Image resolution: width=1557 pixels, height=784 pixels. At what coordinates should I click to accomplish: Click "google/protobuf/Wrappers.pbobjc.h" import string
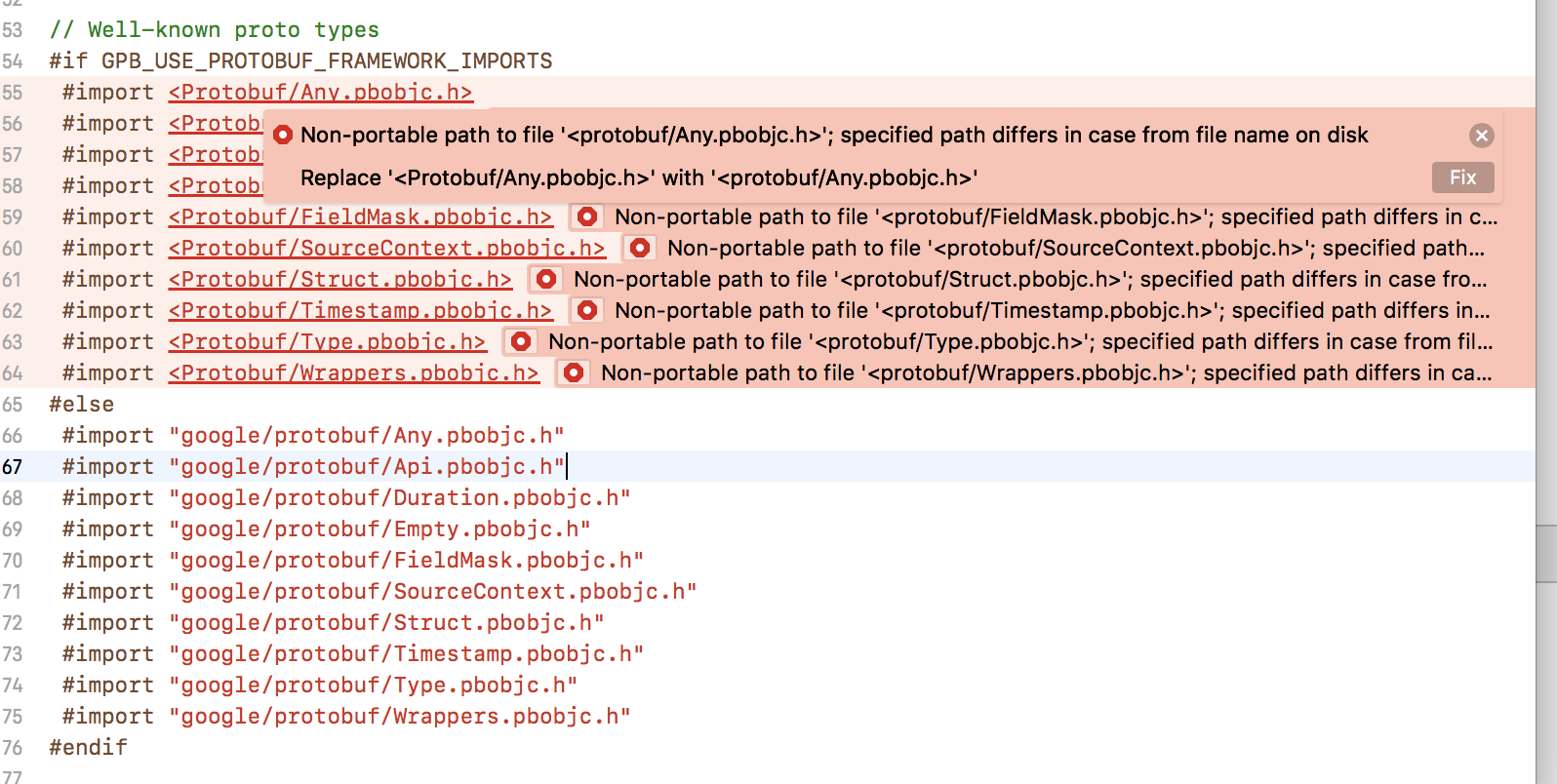click(400, 716)
